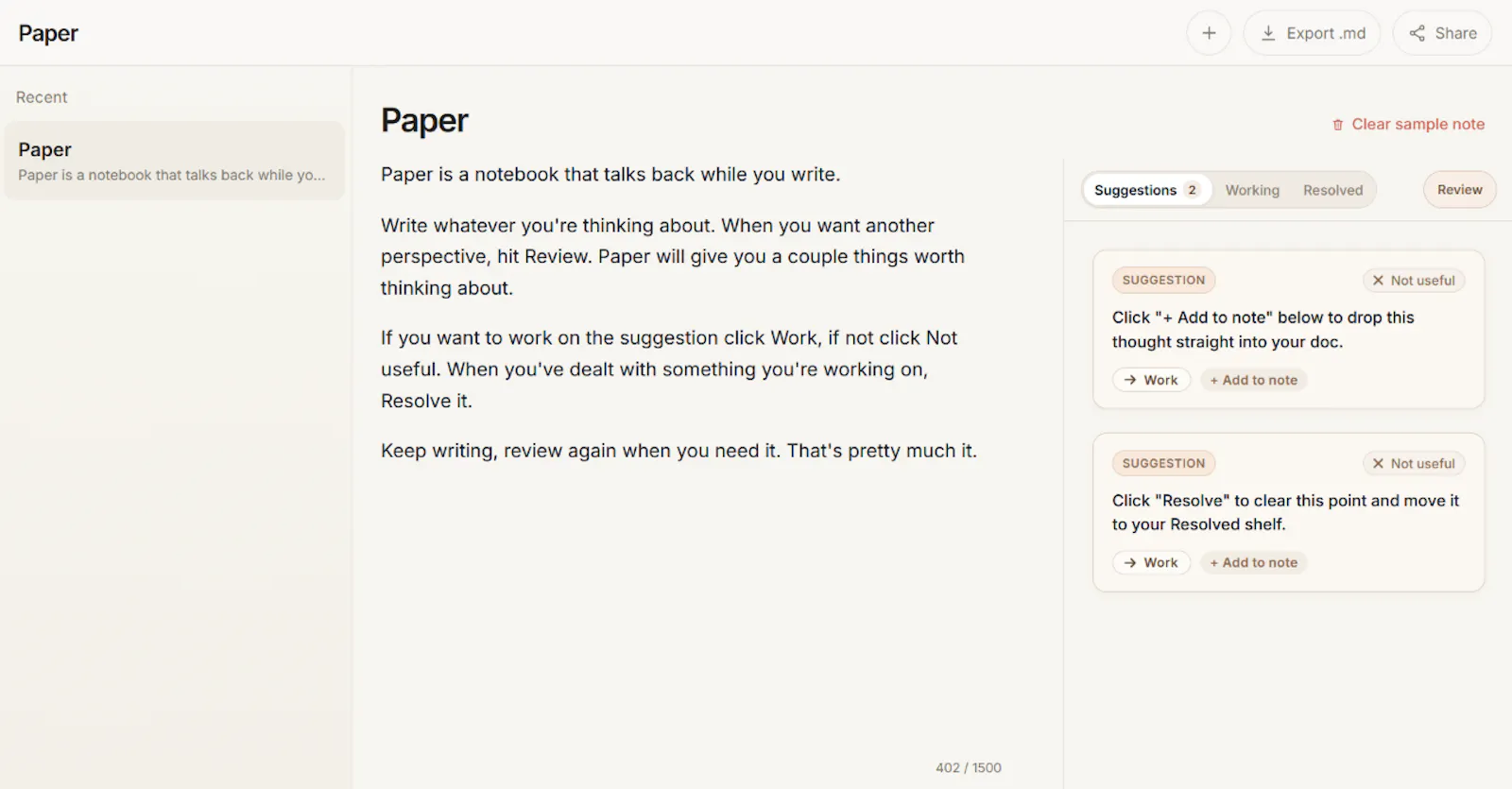Click the SUGGESTION badge on first card

pyautogui.click(x=1163, y=281)
